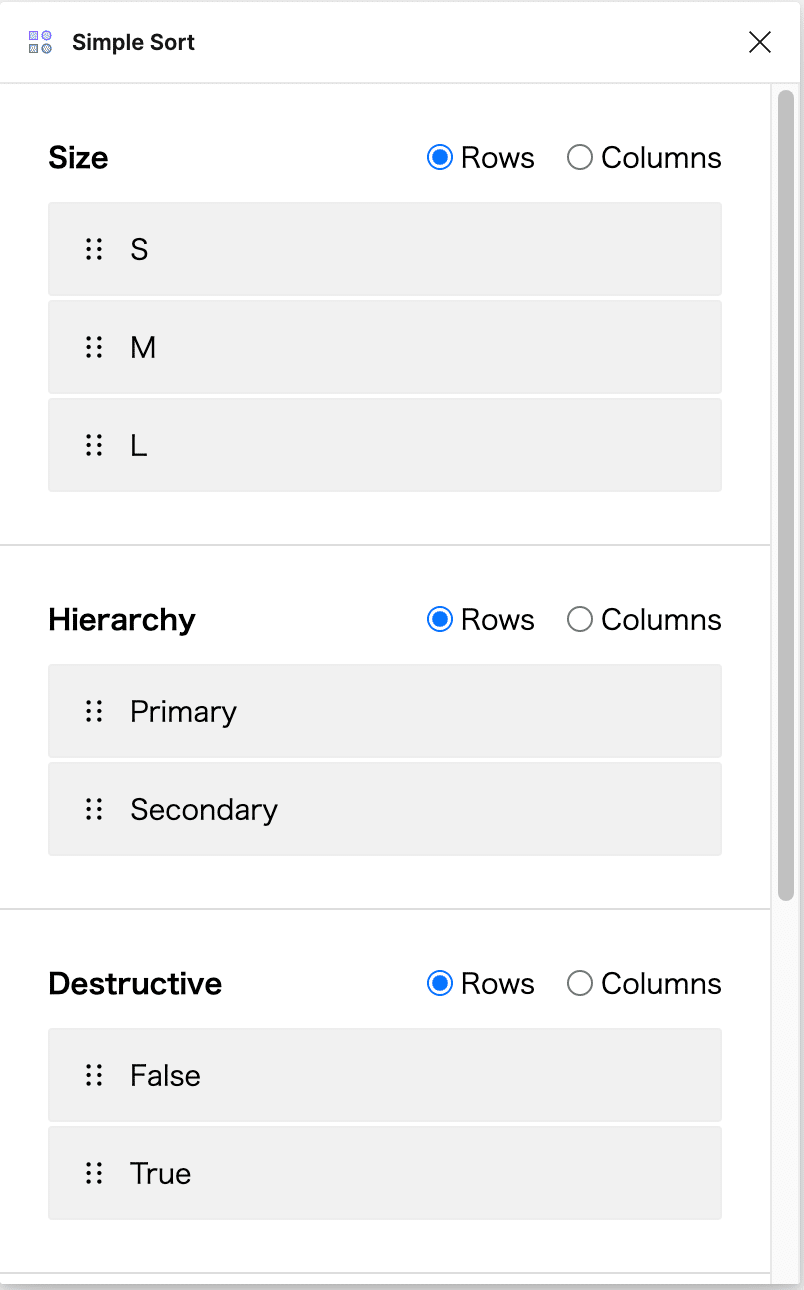Click the drag handle beside Primary
804x1290 pixels.
tap(94, 711)
